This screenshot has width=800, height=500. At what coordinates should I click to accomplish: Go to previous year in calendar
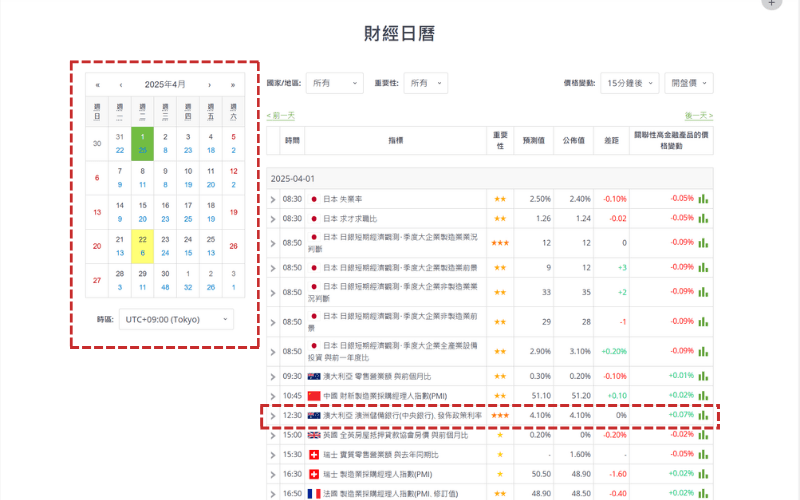pos(97,85)
